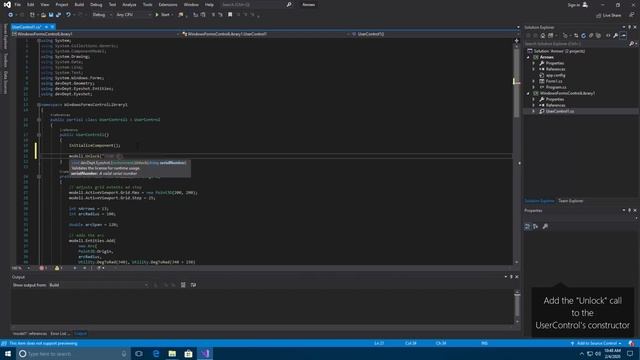
Task: Click the Output clear all icon
Action: coord(183,285)
